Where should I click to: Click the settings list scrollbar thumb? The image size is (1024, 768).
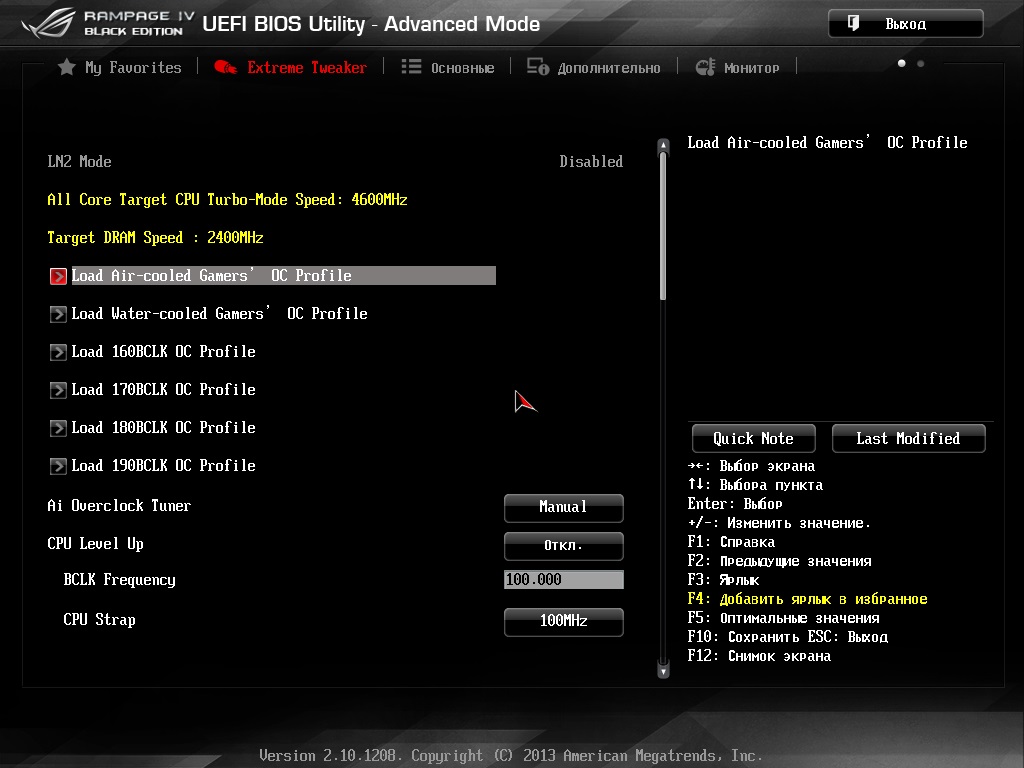point(663,226)
